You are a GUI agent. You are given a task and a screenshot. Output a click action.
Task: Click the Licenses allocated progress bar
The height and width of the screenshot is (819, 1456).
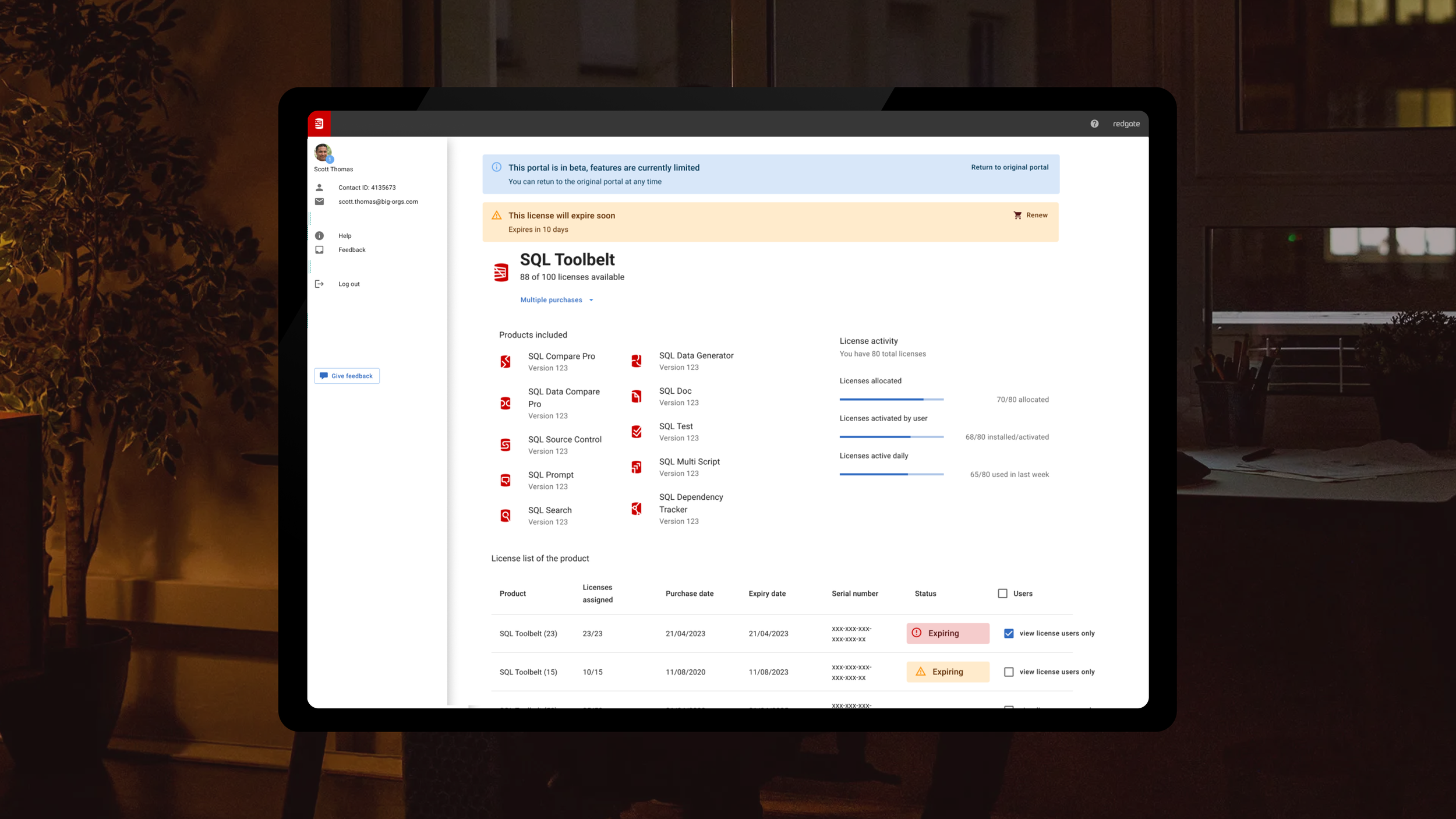click(x=892, y=400)
